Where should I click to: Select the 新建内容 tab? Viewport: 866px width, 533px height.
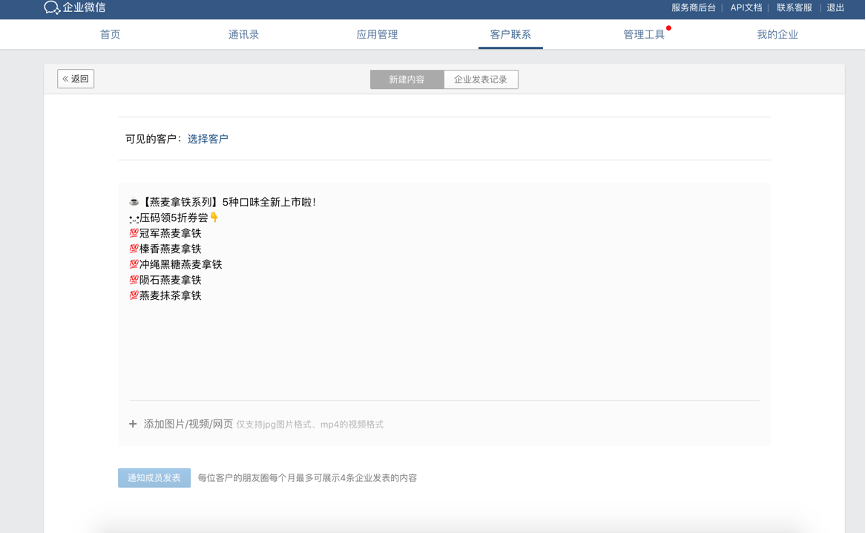pyautogui.click(x=407, y=79)
